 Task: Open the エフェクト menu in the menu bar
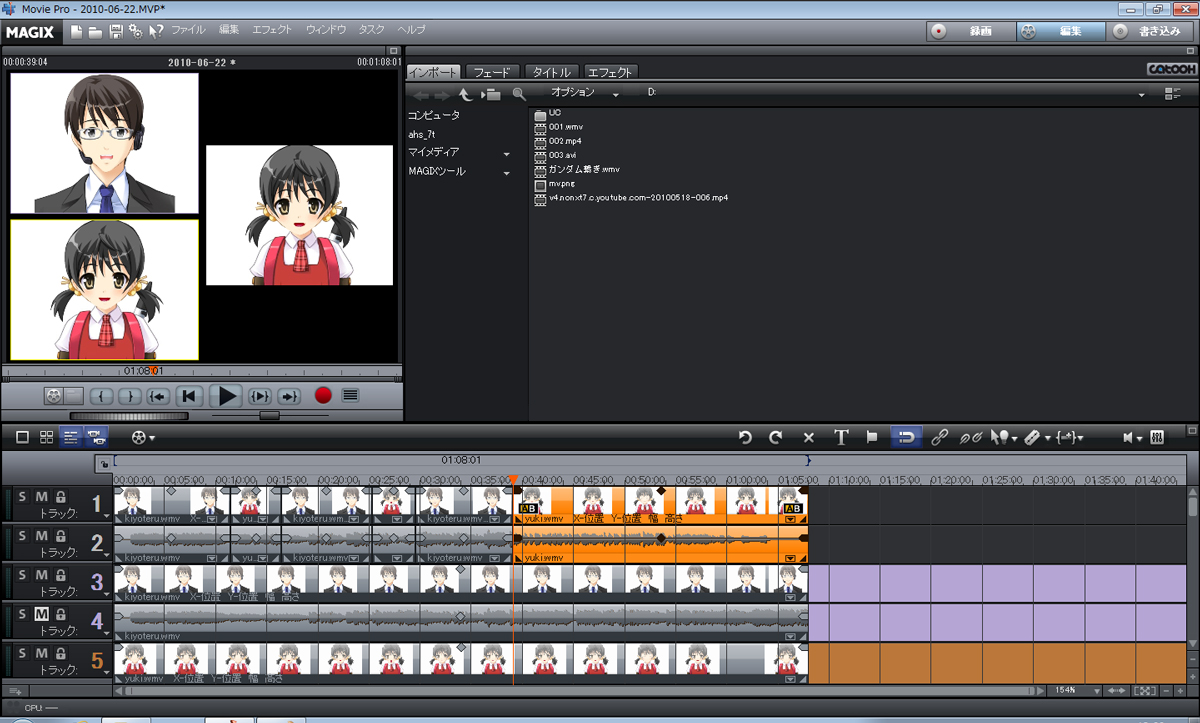272,31
